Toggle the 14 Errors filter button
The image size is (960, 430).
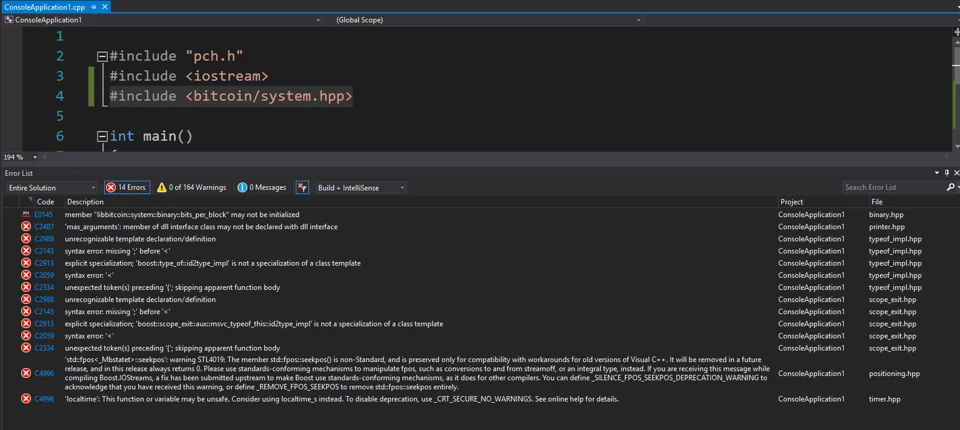tap(127, 187)
